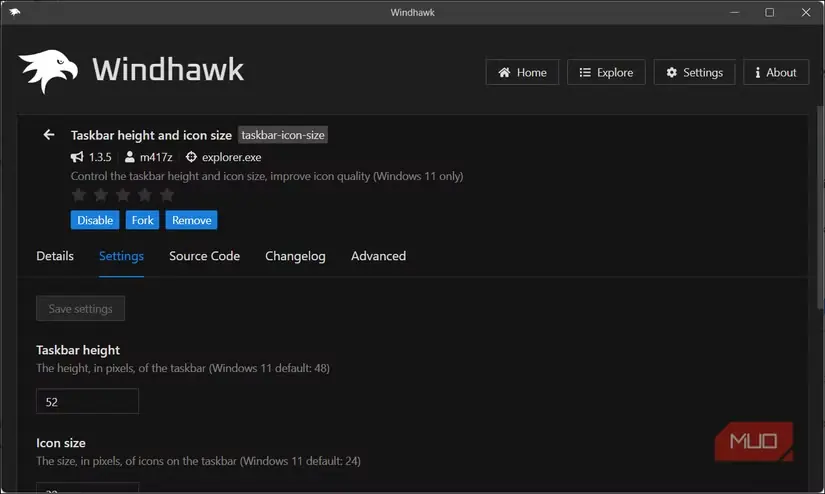Rate the mod three stars
Viewport: 825px width, 494px height.
[123, 195]
